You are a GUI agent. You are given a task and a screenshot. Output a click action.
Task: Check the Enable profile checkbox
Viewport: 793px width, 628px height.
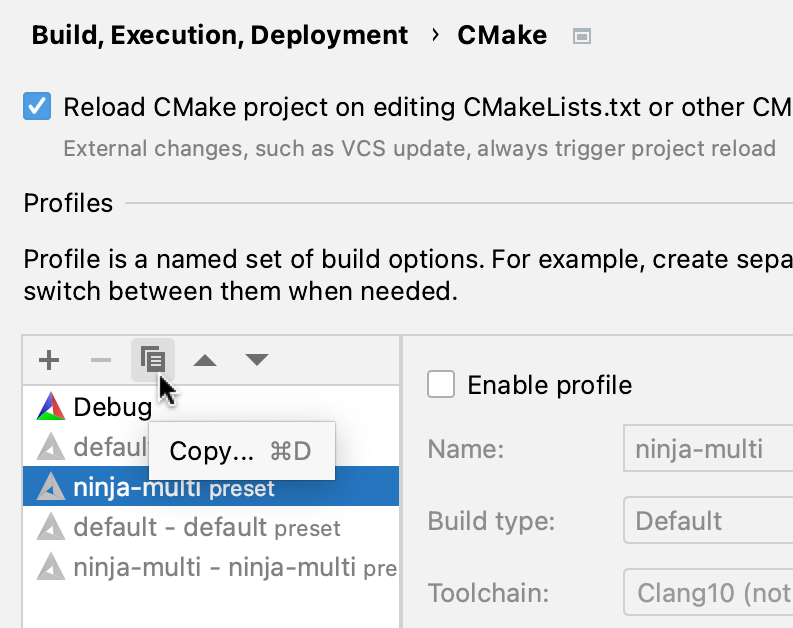pos(441,384)
